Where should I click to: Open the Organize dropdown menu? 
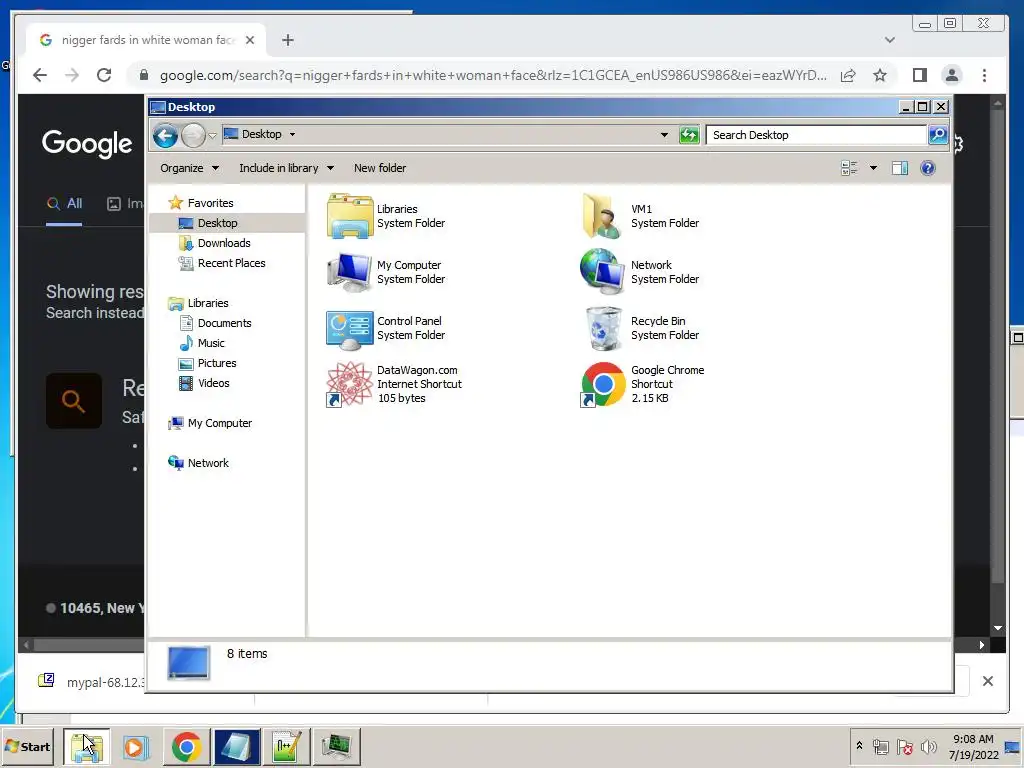[189, 168]
